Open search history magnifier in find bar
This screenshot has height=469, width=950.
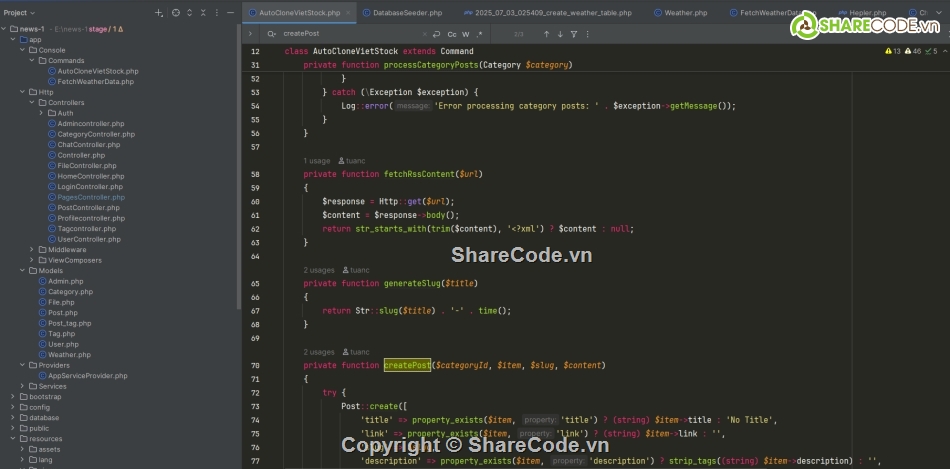[271, 35]
